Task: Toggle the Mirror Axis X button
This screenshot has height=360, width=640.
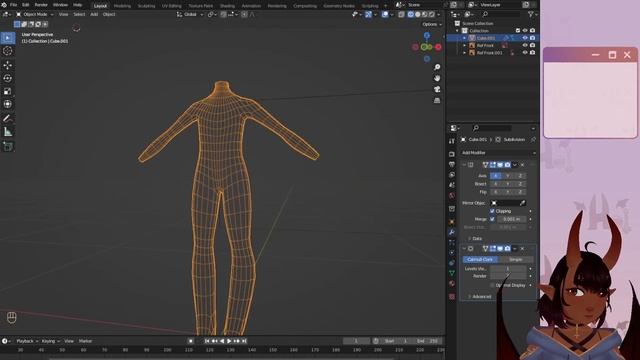Action: (x=496, y=176)
